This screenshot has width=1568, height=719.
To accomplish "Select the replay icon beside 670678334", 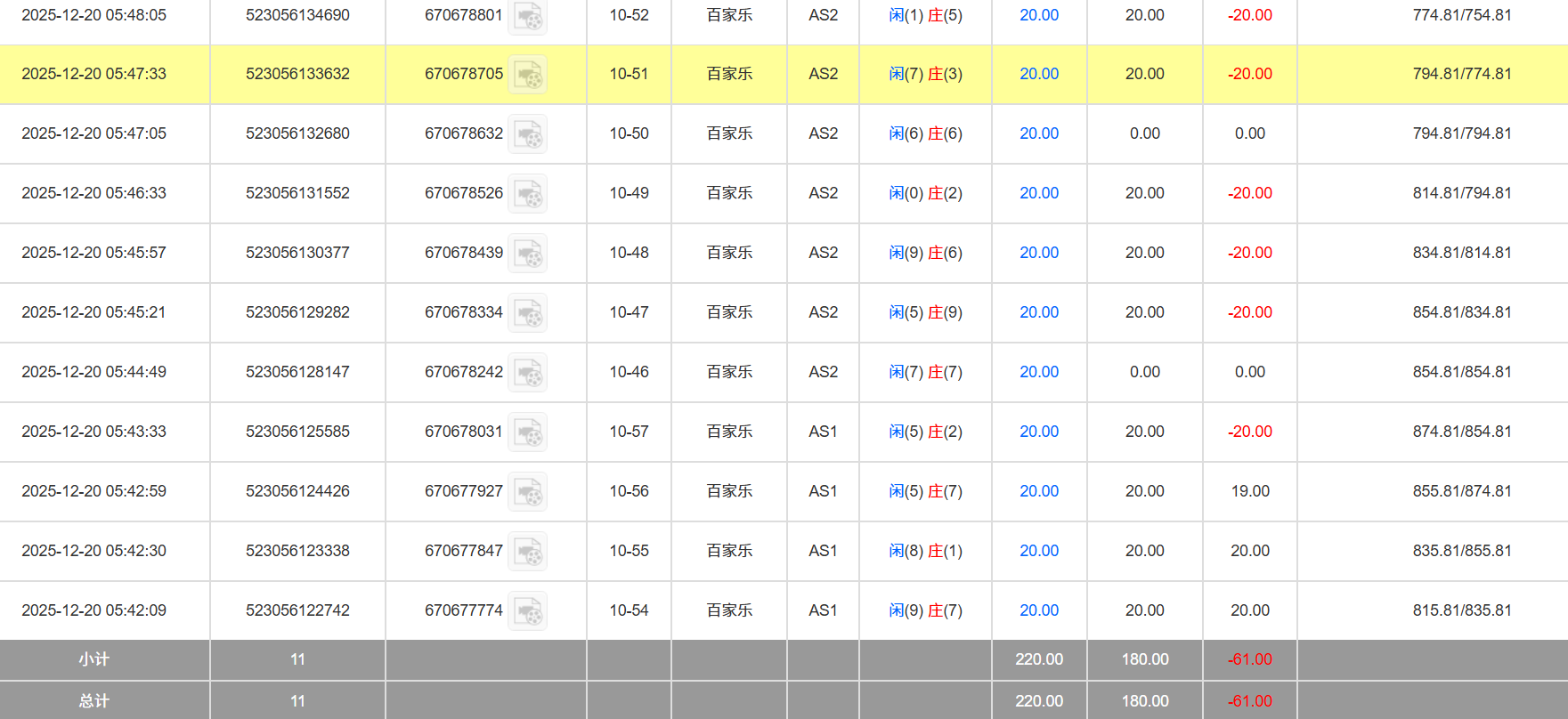I will click(528, 313).
